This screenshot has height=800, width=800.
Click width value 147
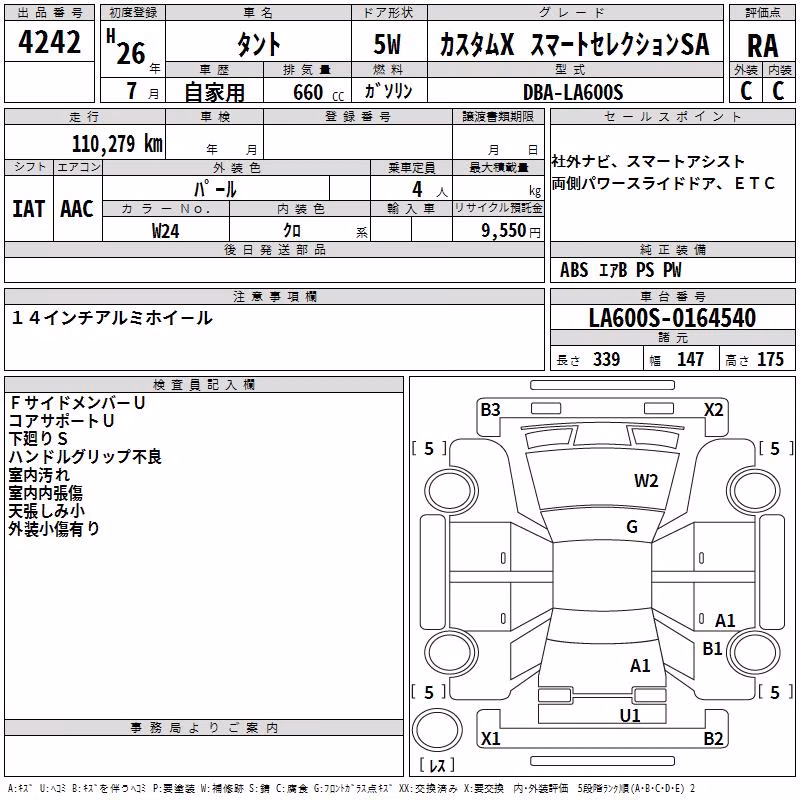(x=690, y=360)
